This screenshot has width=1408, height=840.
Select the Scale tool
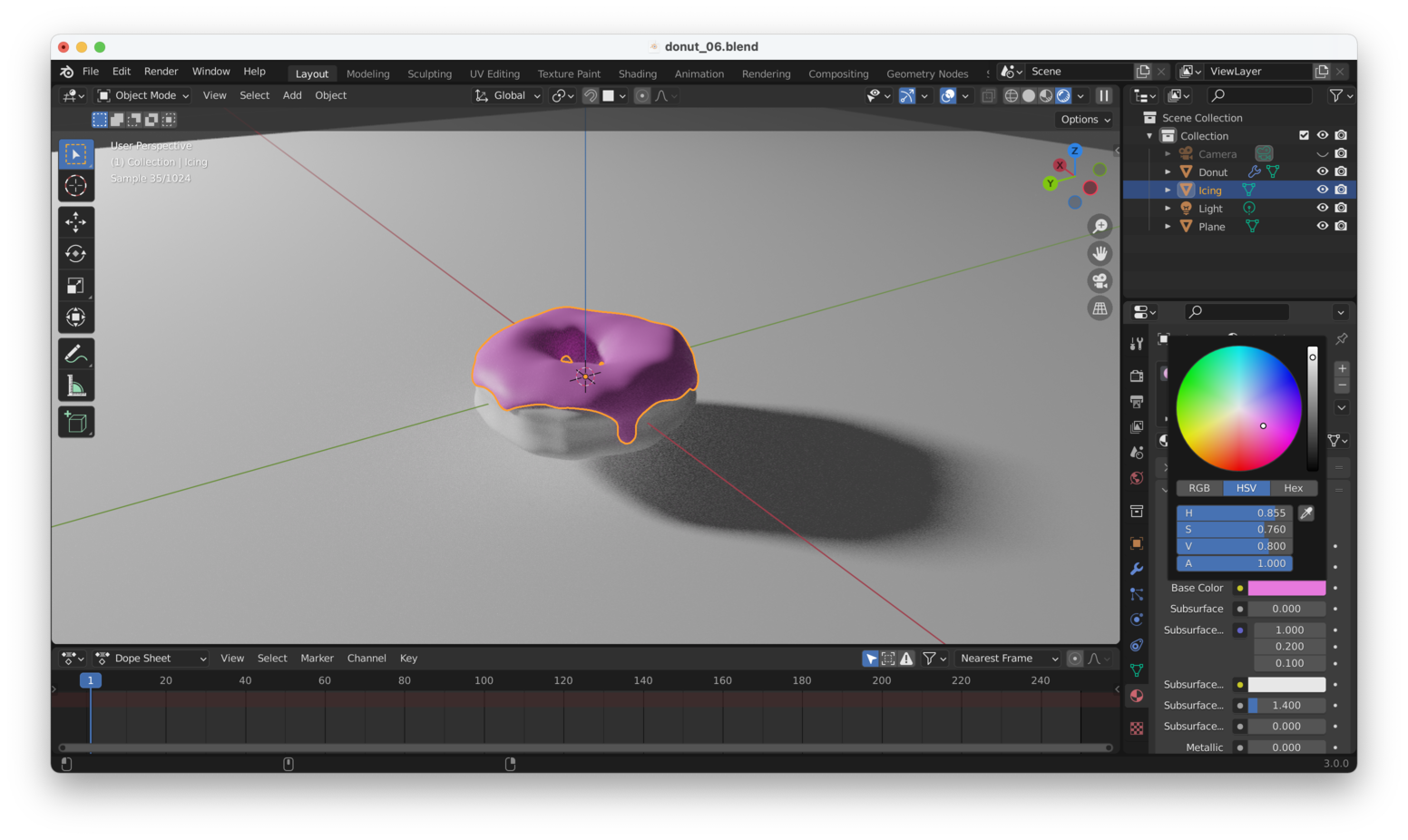(x=76, y=286)
